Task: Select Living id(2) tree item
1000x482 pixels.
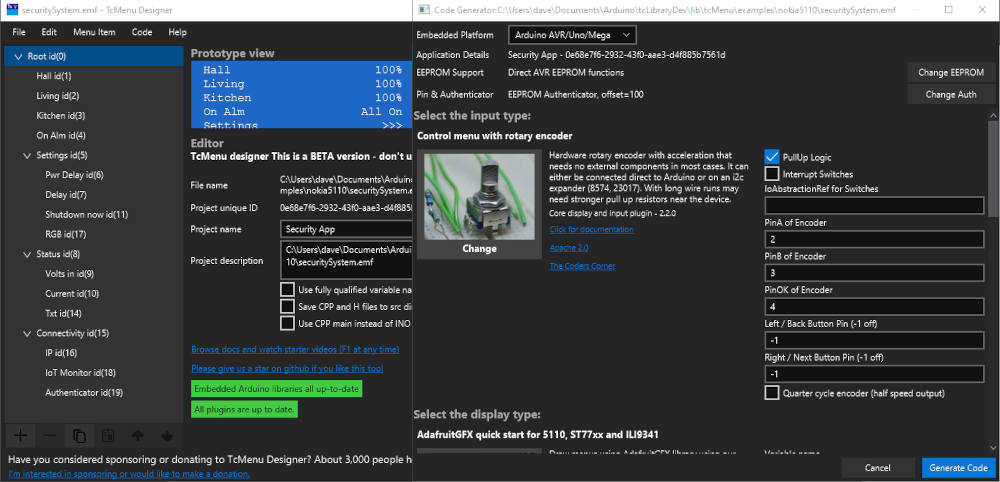Action: [58, 96]
